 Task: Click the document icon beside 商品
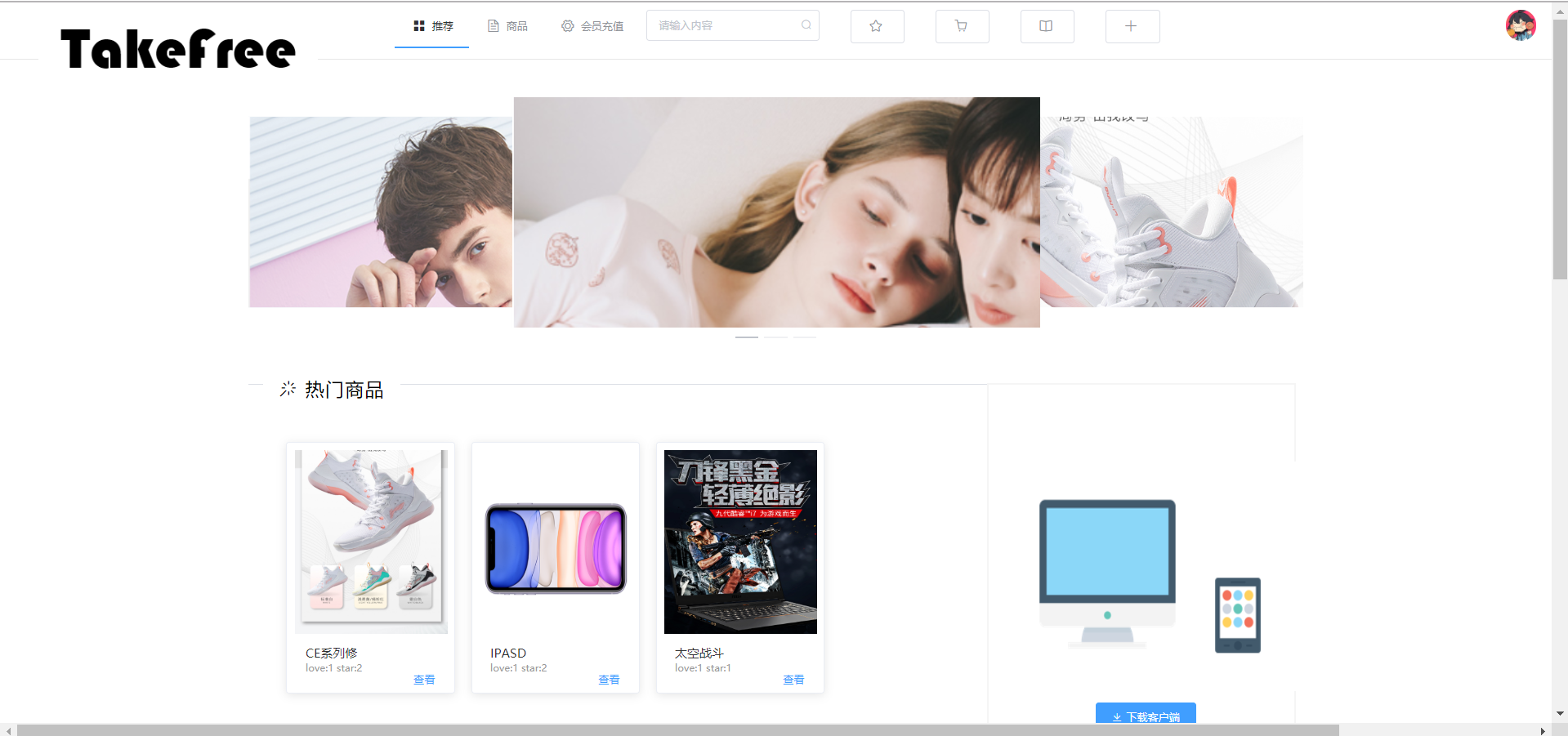pyautogui.click(x=492, y=25)
